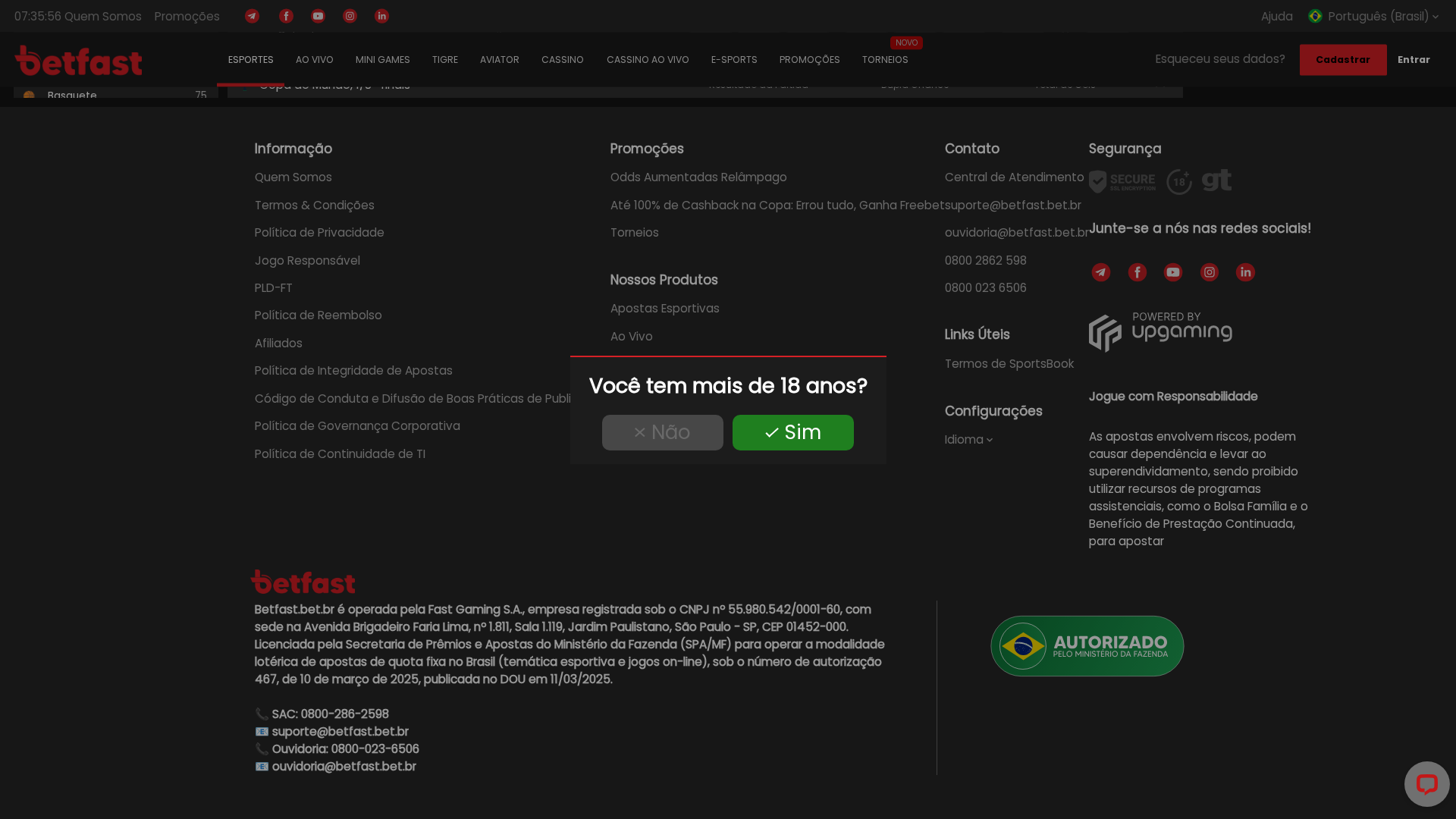Open Termos de SportsBook link
This screenshot has height=819, width=1456.
1009,364
